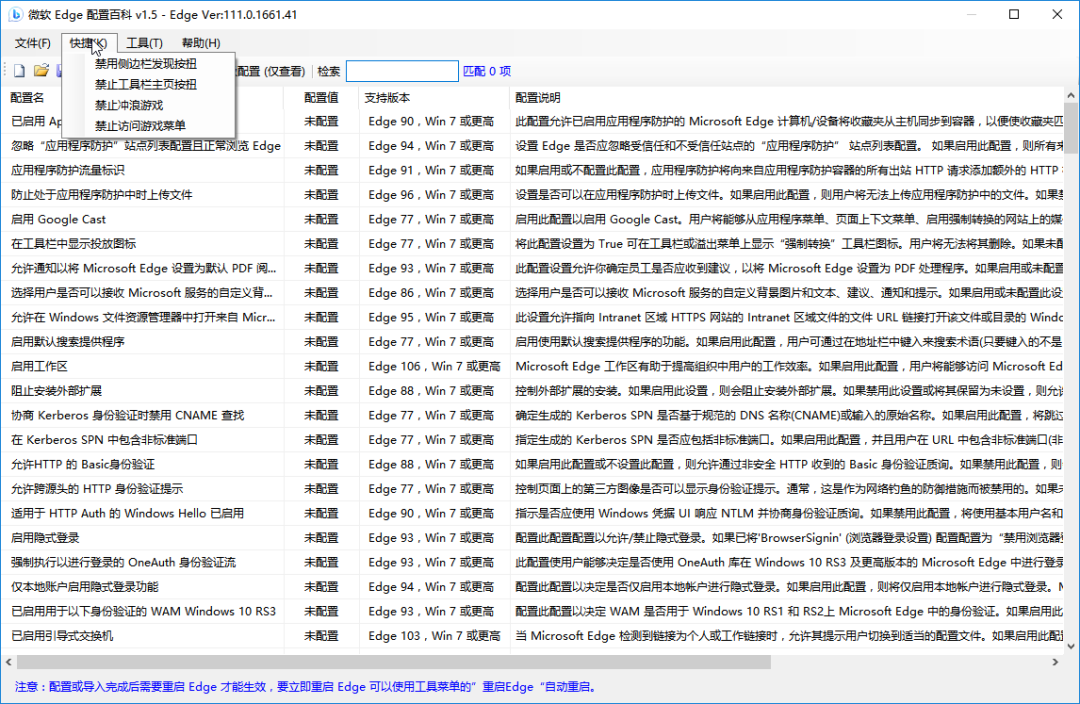The width and height of the screenshot is (1080, 704).
Task: Click the 支持版本 column header
Action: (434, 98)
